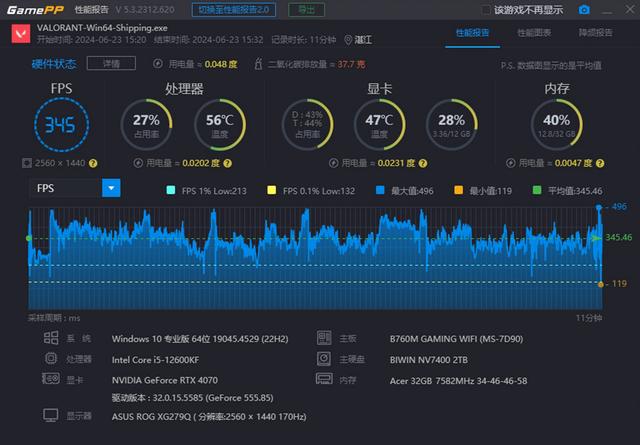The height and width of the screenshot is (445, 640).
Task: Open help icon next to 0.0202 度
Action: click(228, 163)
